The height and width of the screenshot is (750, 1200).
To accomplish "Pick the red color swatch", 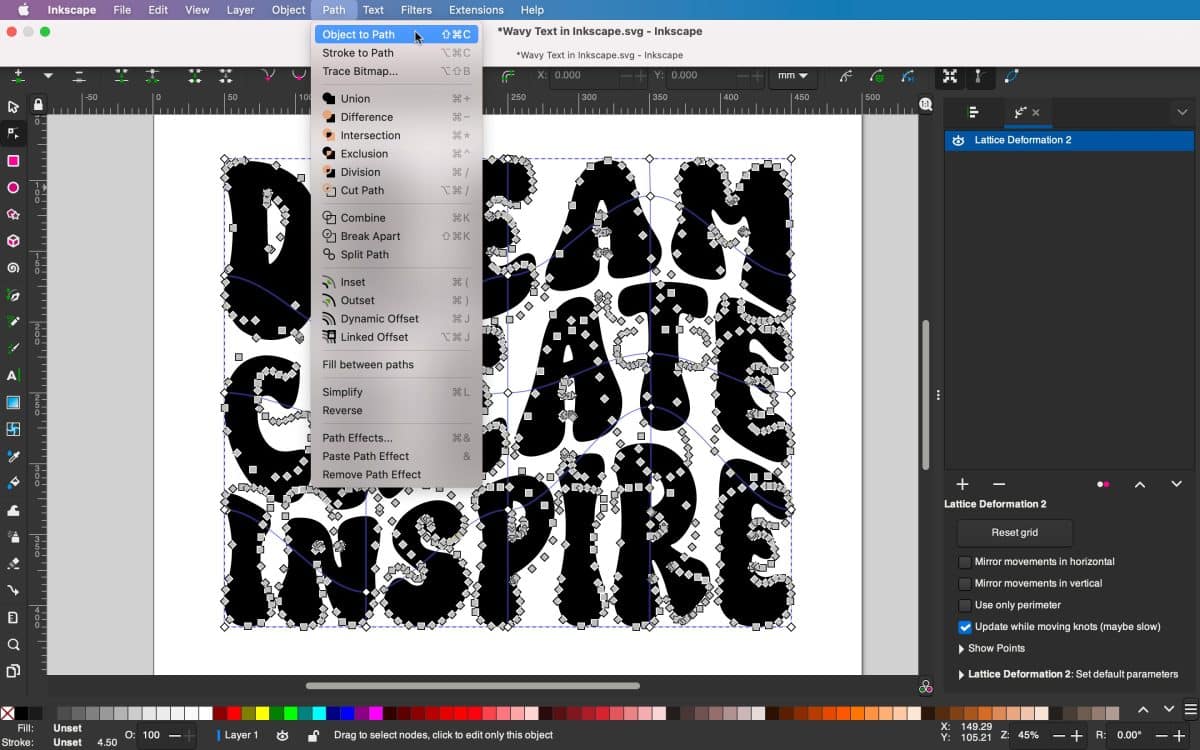I will coord(234,713).
